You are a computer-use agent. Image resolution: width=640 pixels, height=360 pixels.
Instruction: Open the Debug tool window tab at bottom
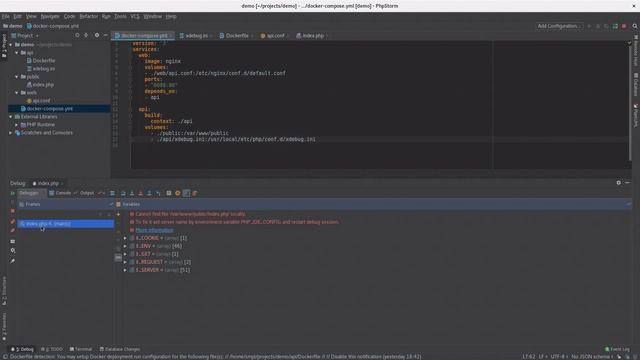pos(23,349)
